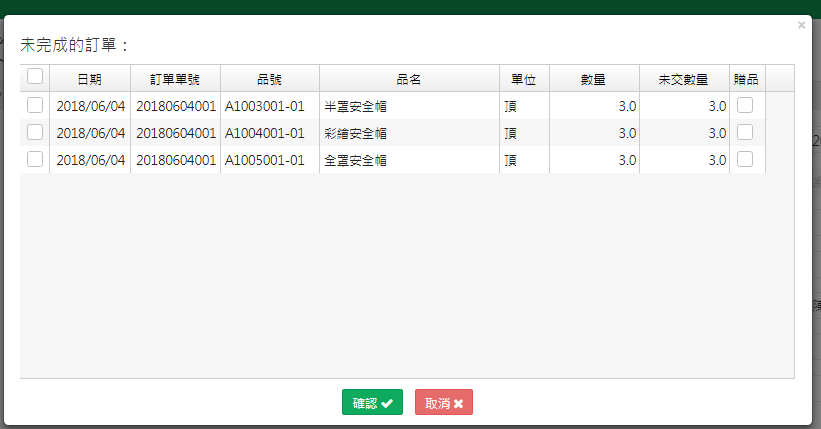
Task: Select the product name 彩繪安全帽
Action: (356, 134)
